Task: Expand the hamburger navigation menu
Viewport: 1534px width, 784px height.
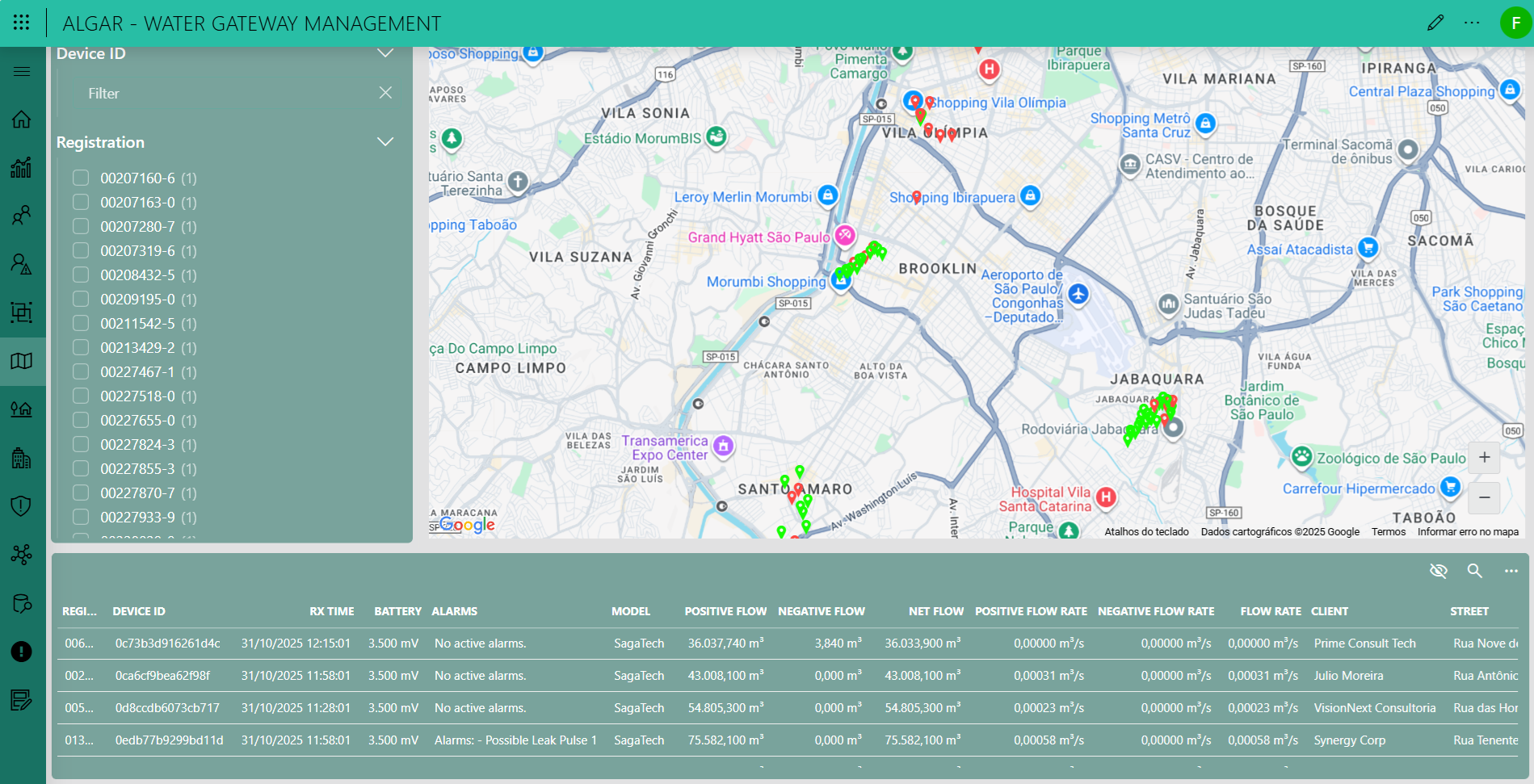Action: tap(22, 71)
